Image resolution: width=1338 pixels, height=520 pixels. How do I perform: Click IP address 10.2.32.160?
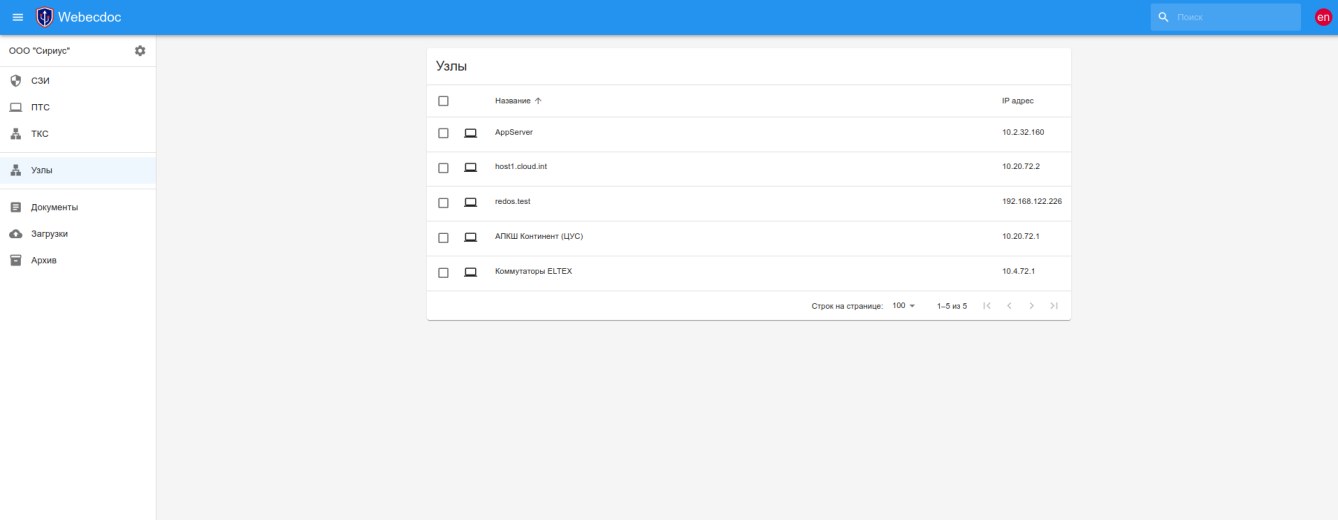(x=1023, y=132)
